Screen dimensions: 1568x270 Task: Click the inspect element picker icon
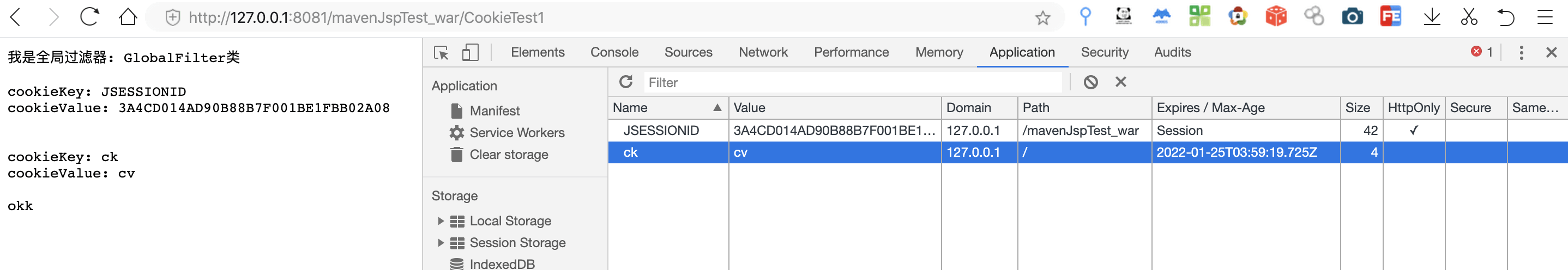(441, 53)
